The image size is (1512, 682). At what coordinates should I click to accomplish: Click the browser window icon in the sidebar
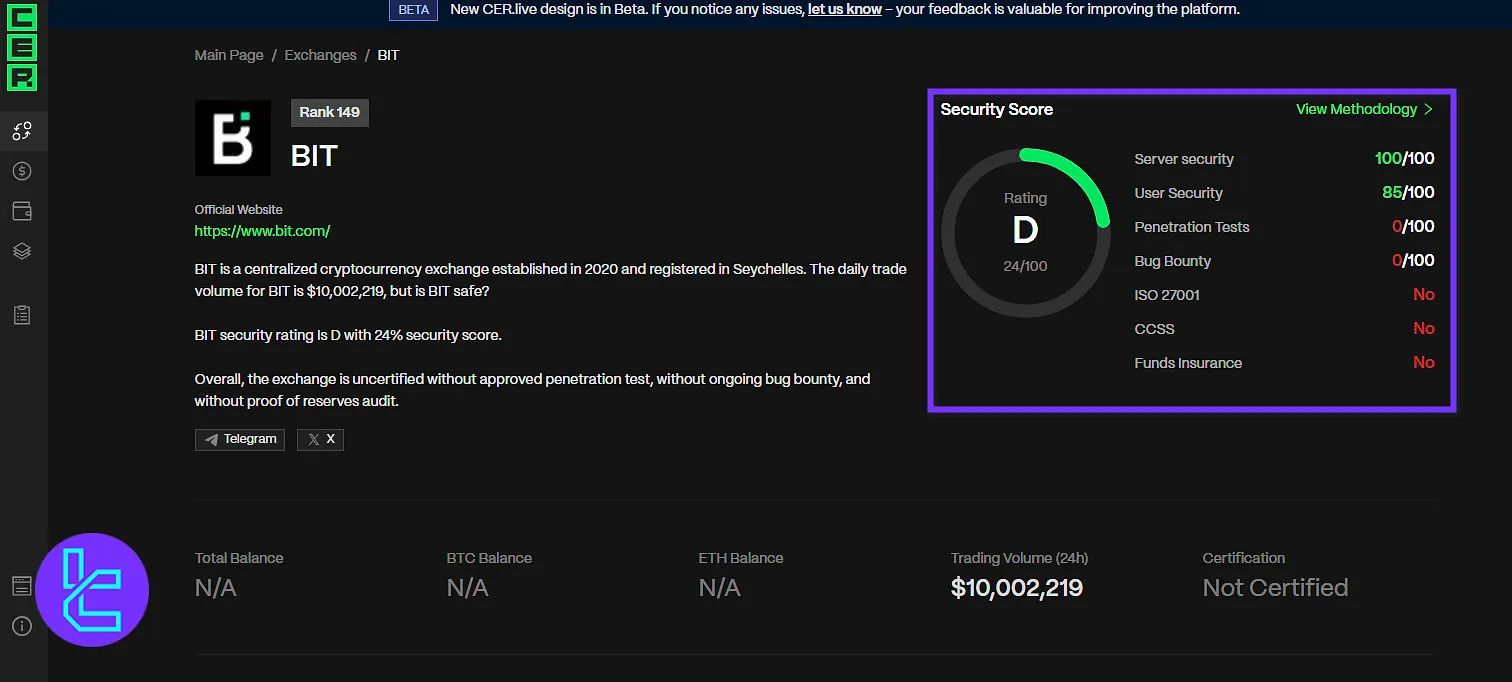(x=22, y=586)
